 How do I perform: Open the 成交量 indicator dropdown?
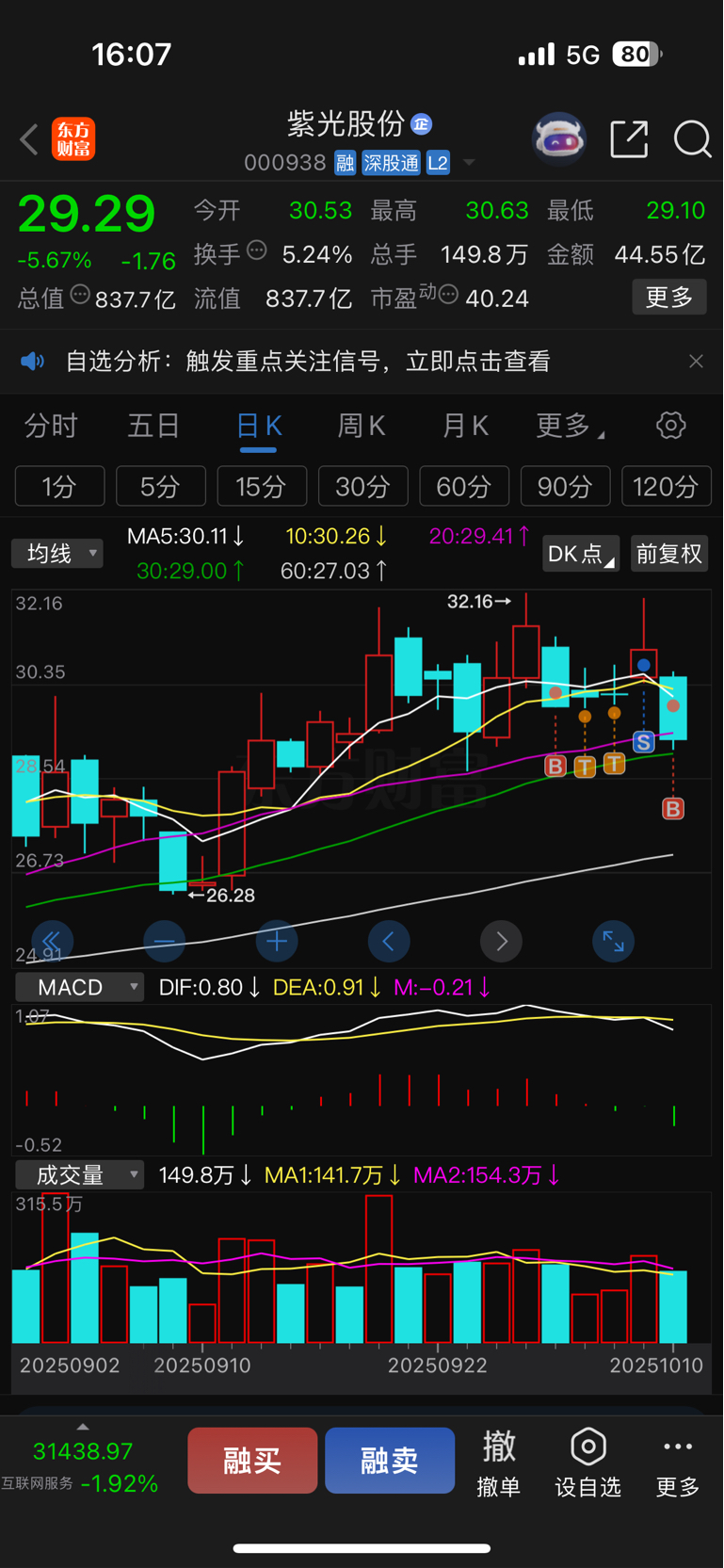tap(79, 1175)
